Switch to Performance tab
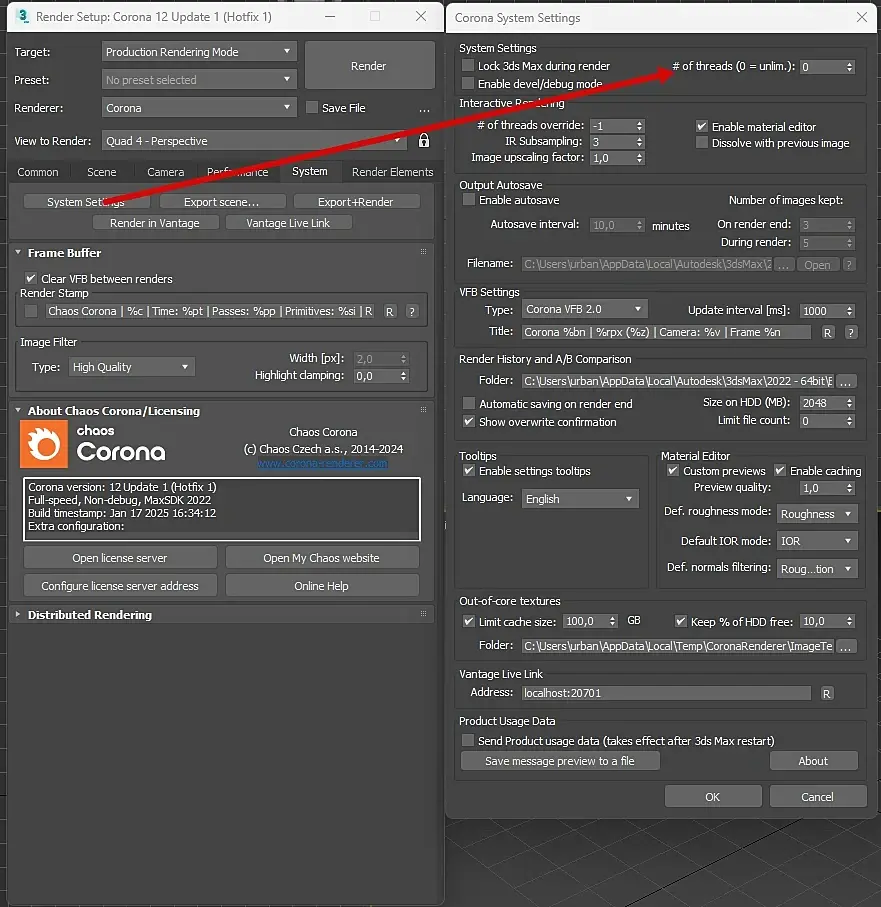The width and height of the screenshot is (881, 907). point(238,172)
